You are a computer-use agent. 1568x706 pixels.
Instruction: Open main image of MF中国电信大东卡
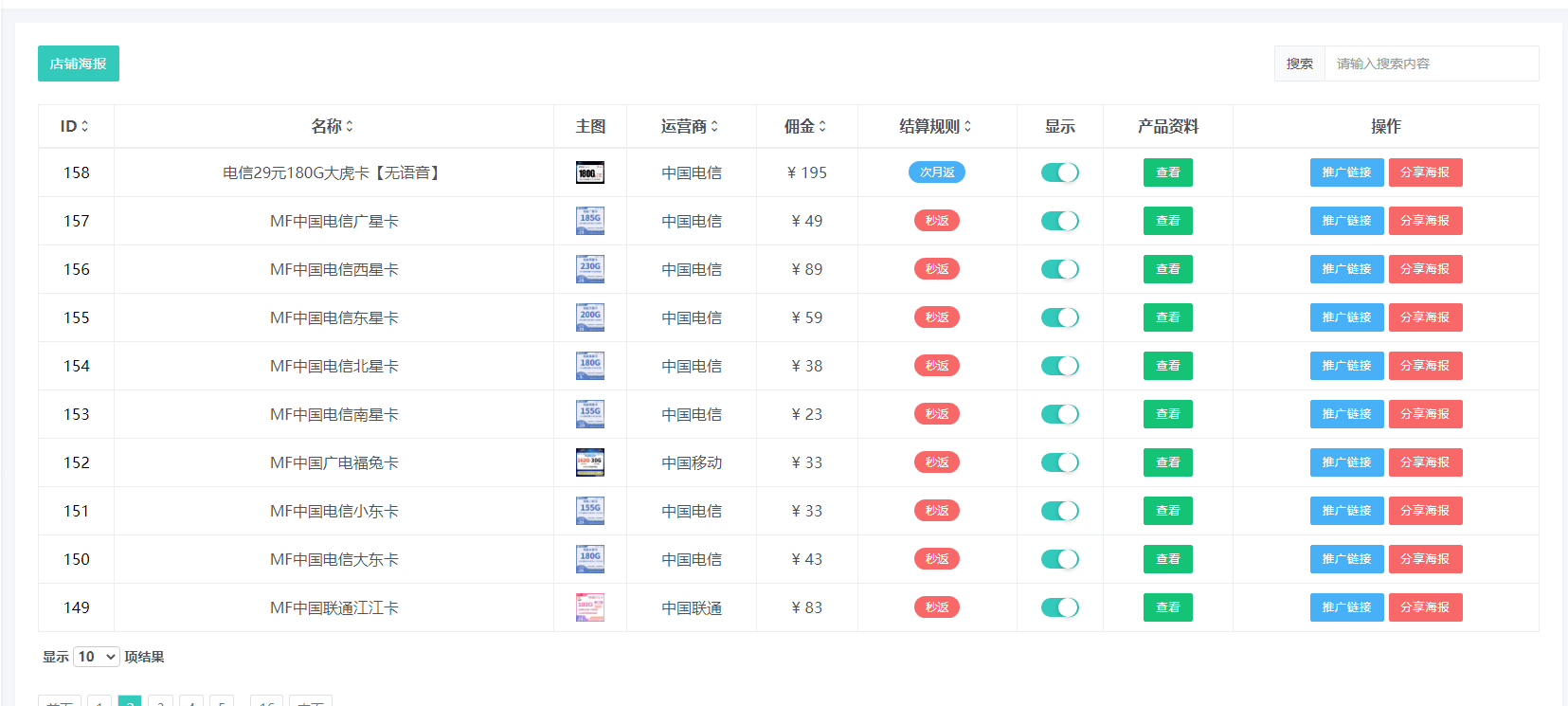[590, 559]
